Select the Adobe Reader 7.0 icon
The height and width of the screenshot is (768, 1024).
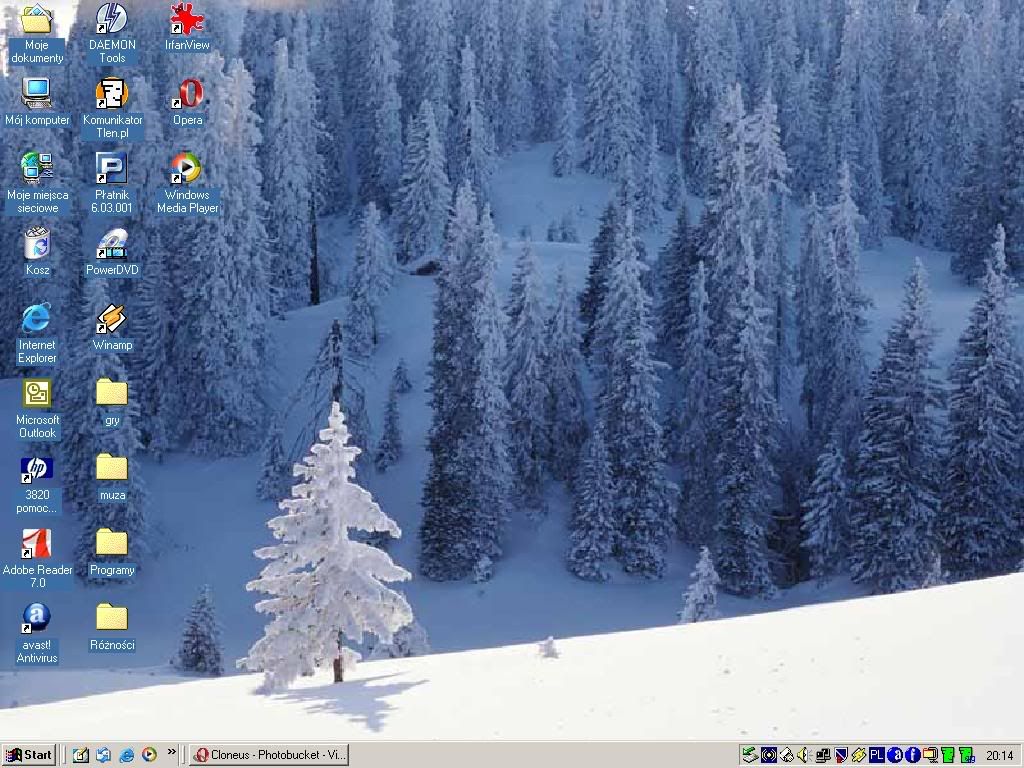(x=37, y=545)
